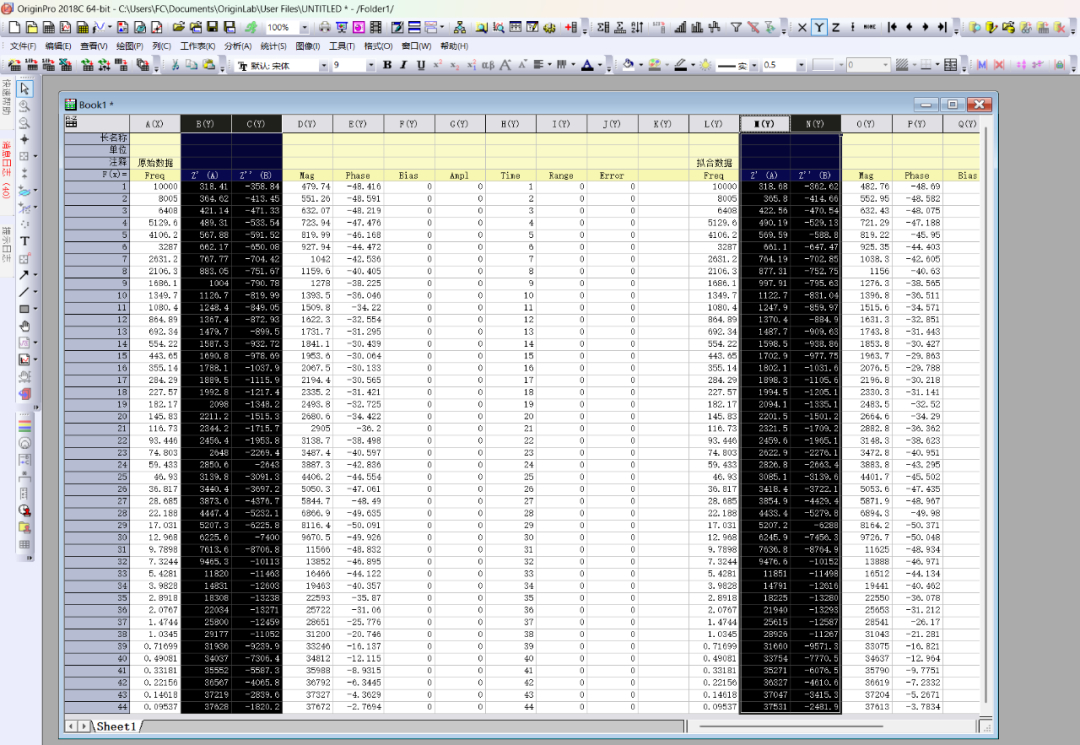Select column header A(X)
The height and width of the screenshot is (745, 1080).
[x=155, y=124]
